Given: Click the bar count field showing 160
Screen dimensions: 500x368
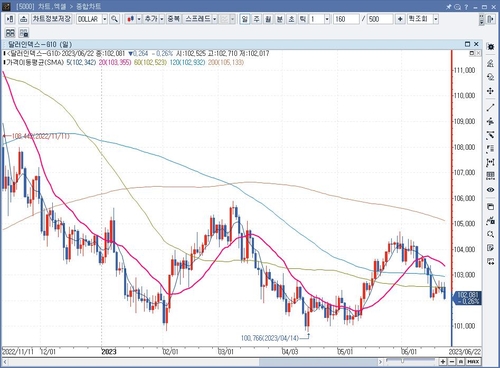Looking at the screenshot, I should click(346, 19).
